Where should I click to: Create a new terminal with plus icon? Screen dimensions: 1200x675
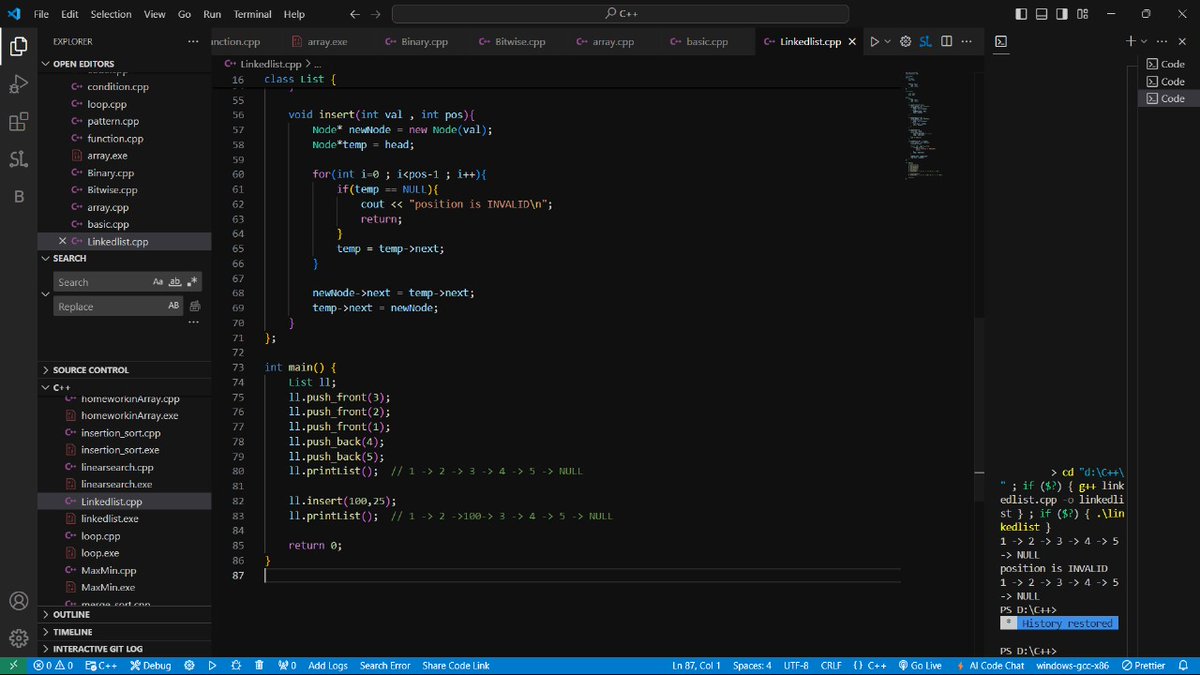[x=1130, y=41]
